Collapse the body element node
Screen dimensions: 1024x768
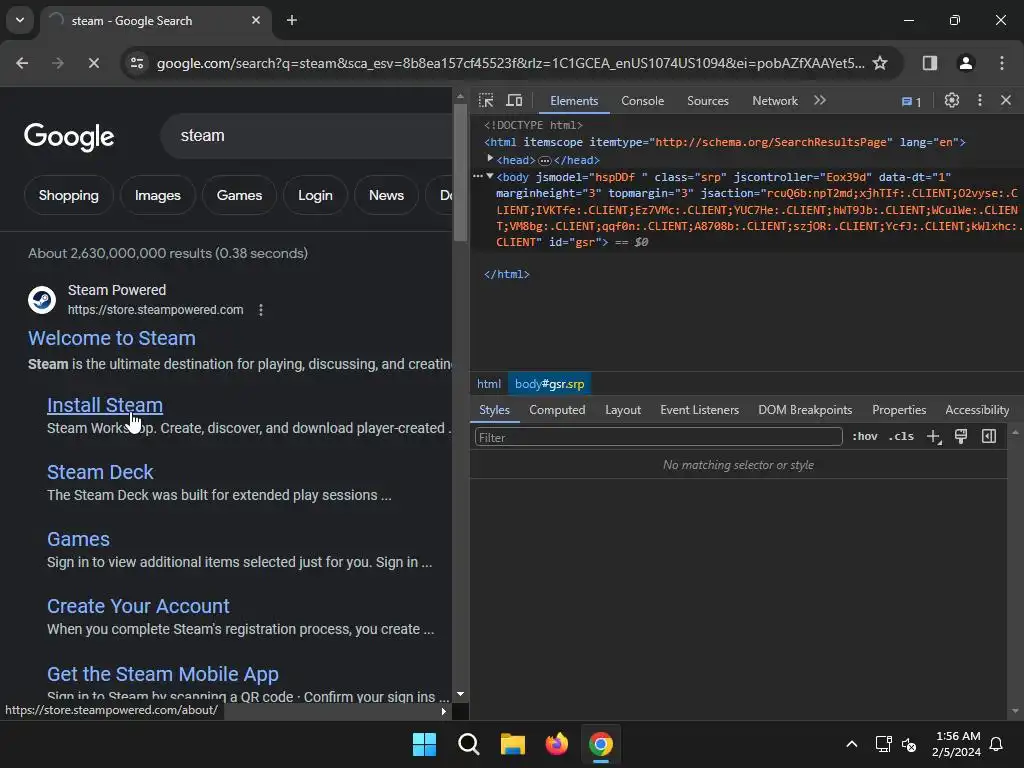(490, 176)
